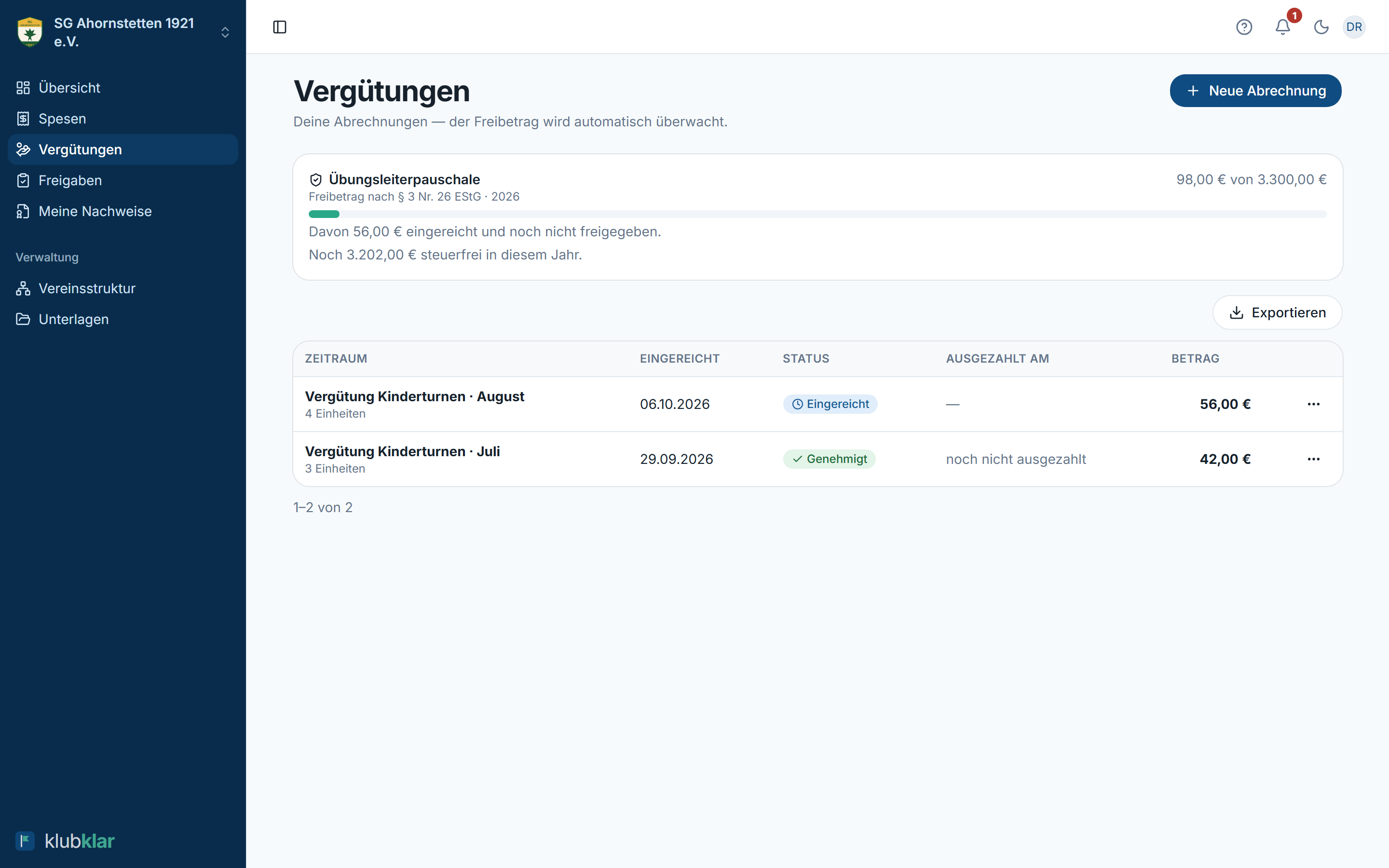Click the Status column header

click(x=806, y=359)
